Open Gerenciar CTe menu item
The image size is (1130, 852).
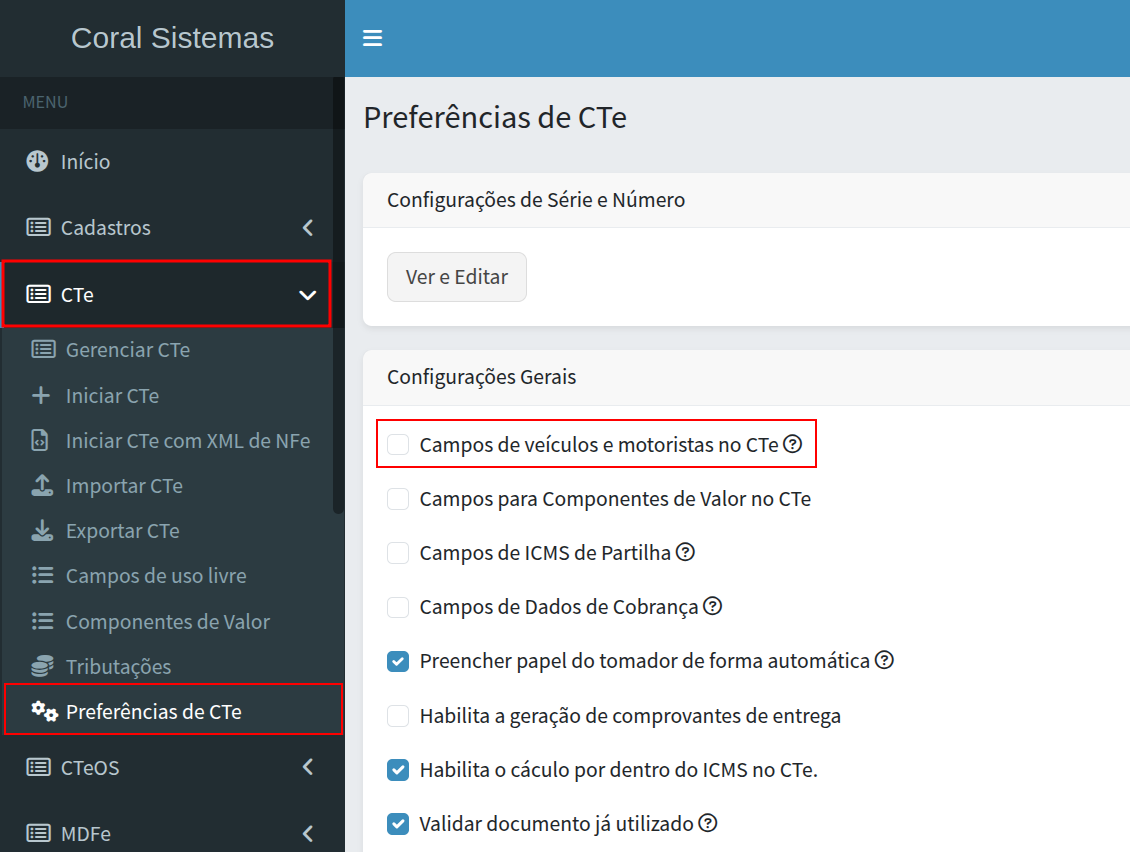pyautogui.click(x=127, y=350)
